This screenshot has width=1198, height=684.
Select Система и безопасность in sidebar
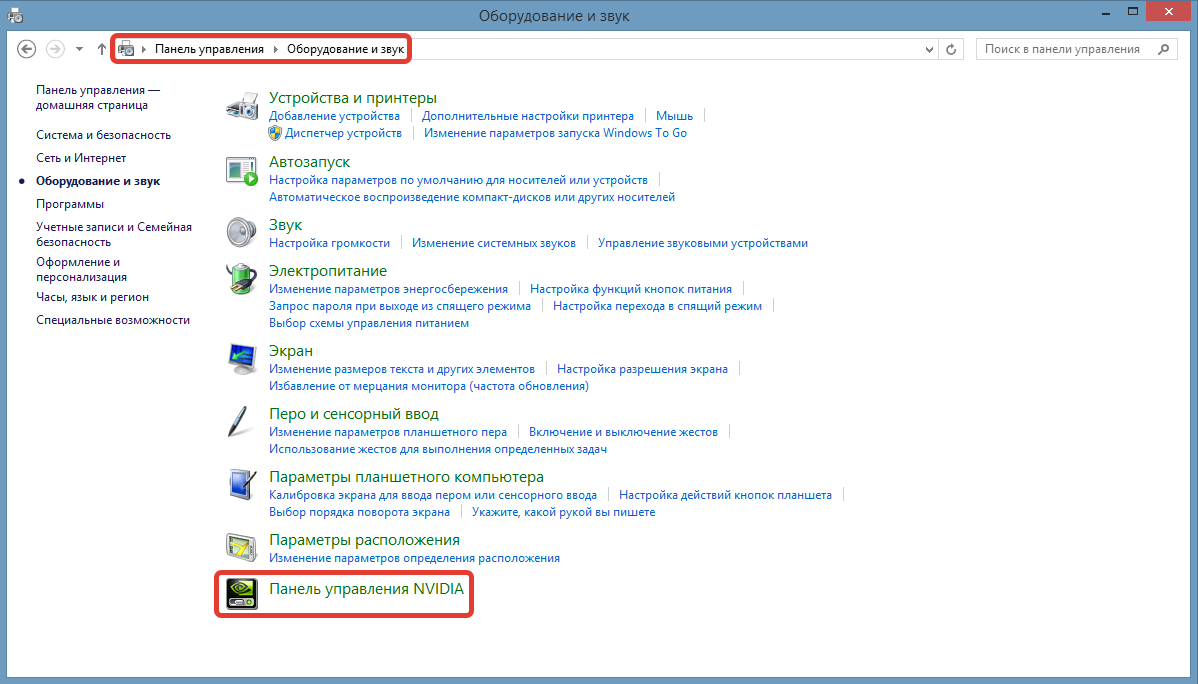[x=103, y=135]
